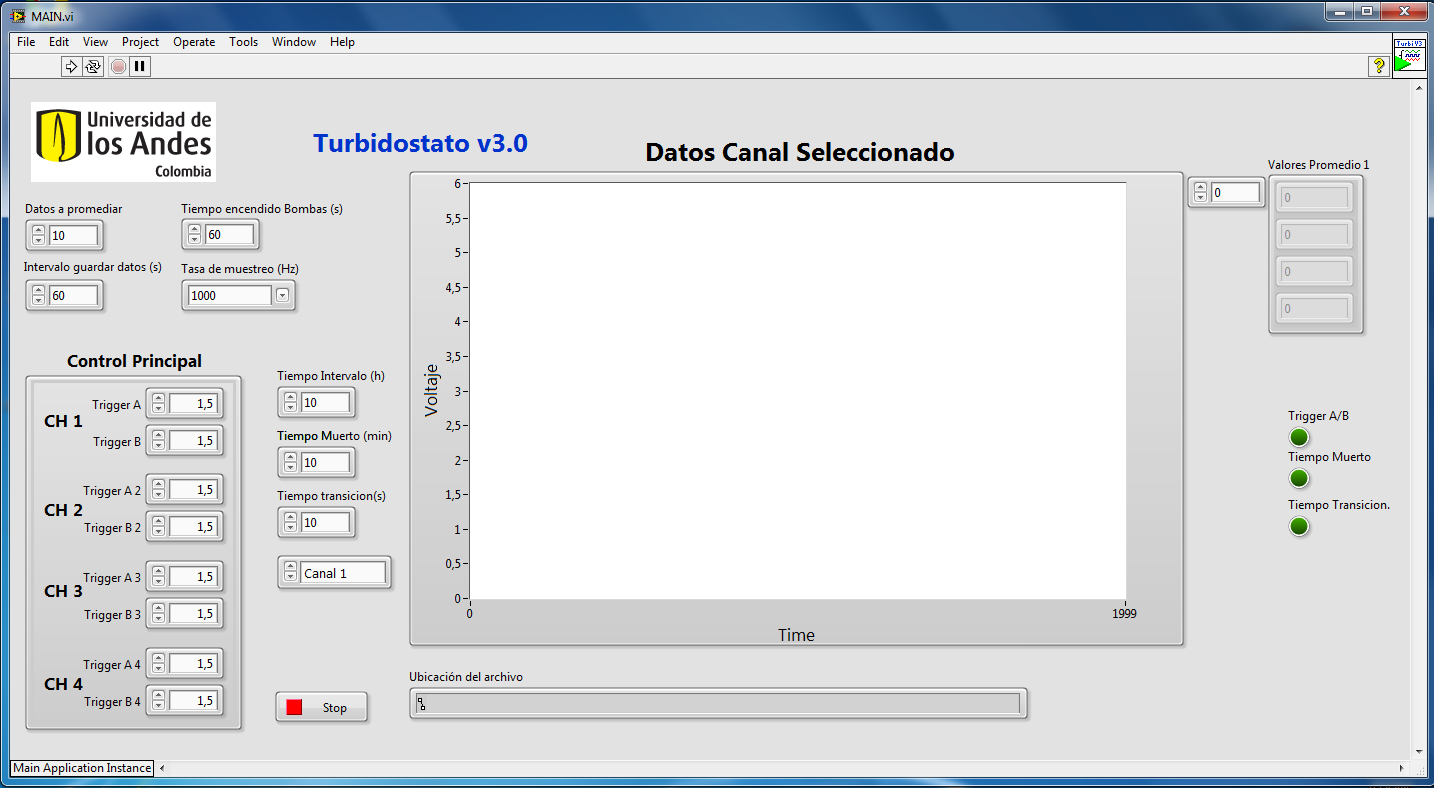Click the Run arrow toolbar icon
This screenshot has width=1434, height=788.
(71, 67)
